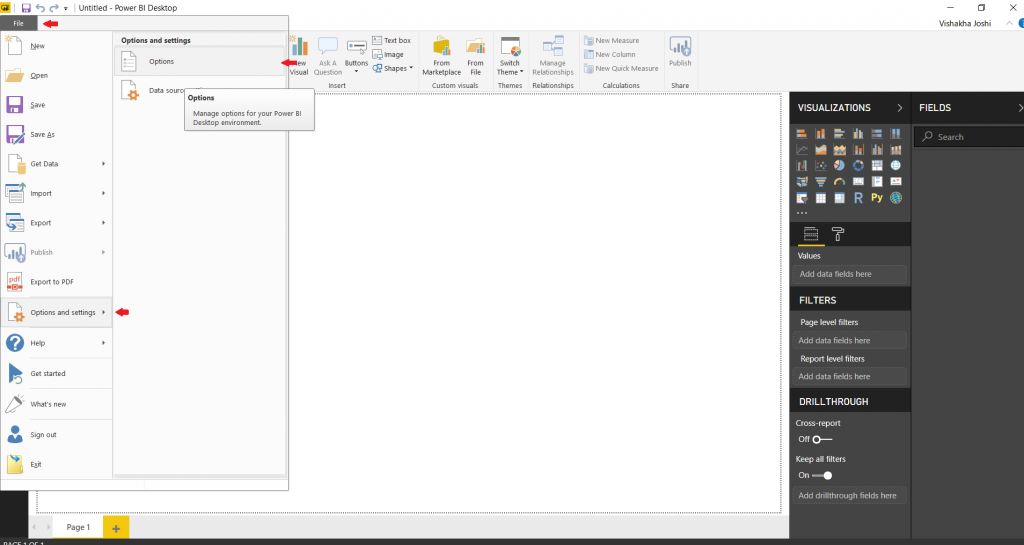Select the pie chart visual
This screenshot has height=545, width=1024.
[840, 166]
